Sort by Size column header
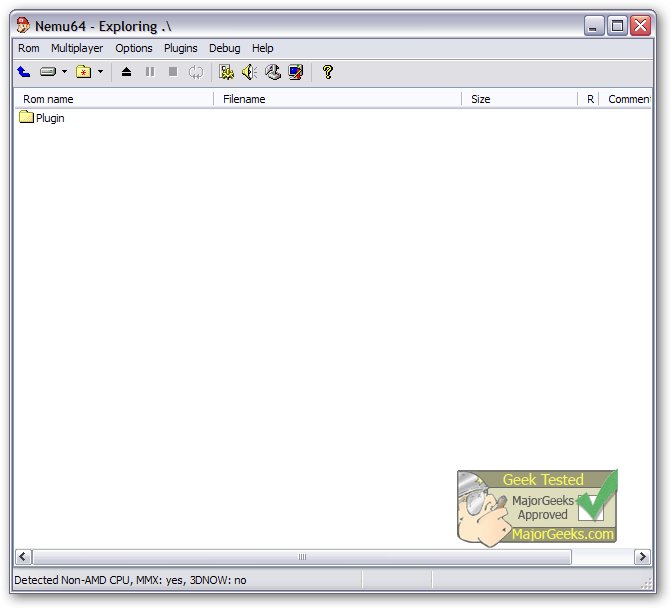671x608 pixels. coord(520,99)
